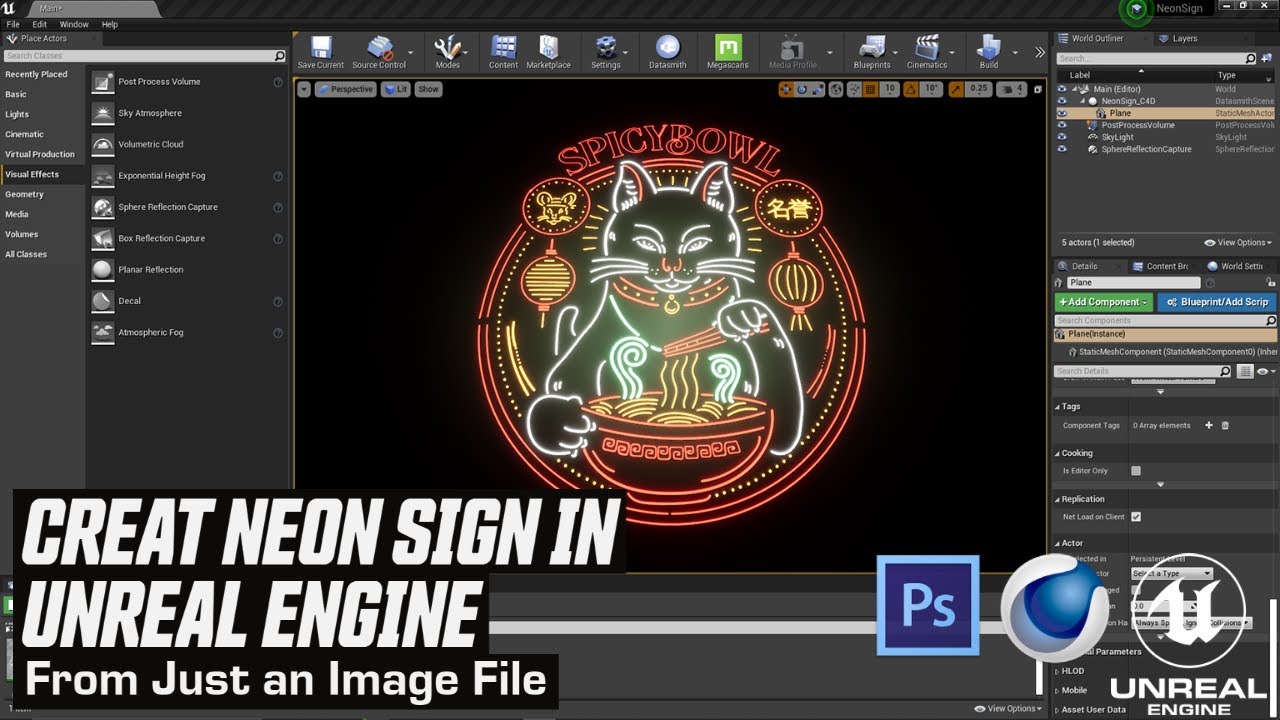The image size is (1280, 720).
Task: Open the Perspective view mode dropdown
Action: tap(345, 89)
